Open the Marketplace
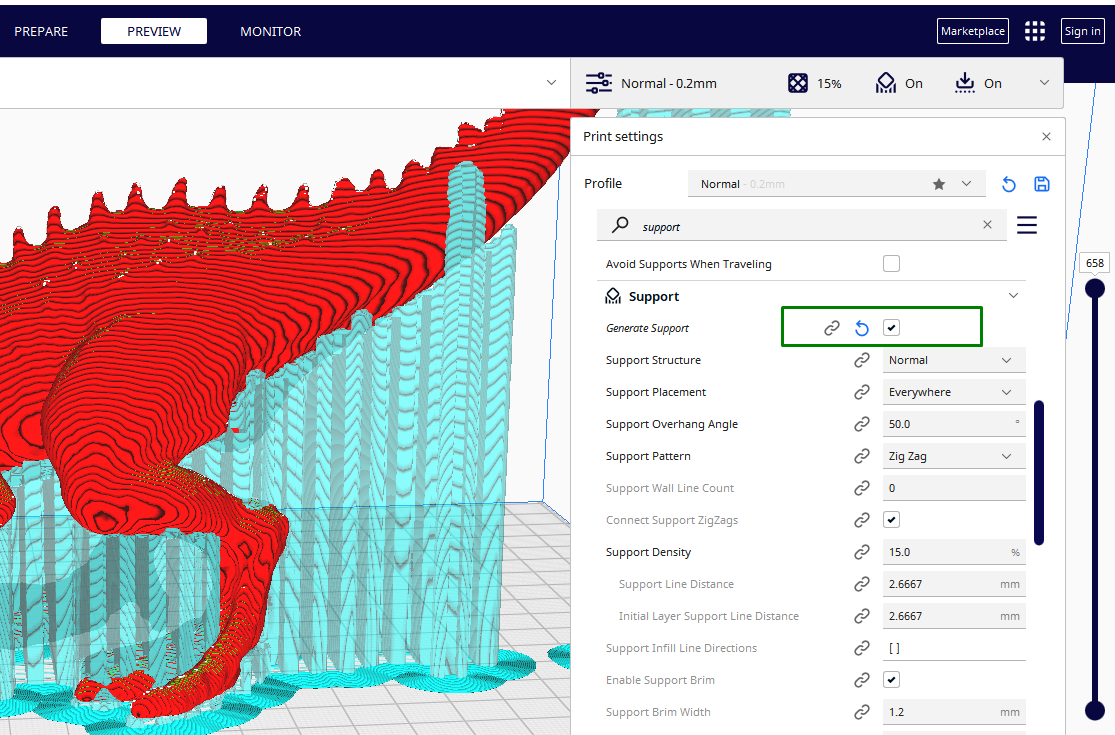 [x=972, y=31]
